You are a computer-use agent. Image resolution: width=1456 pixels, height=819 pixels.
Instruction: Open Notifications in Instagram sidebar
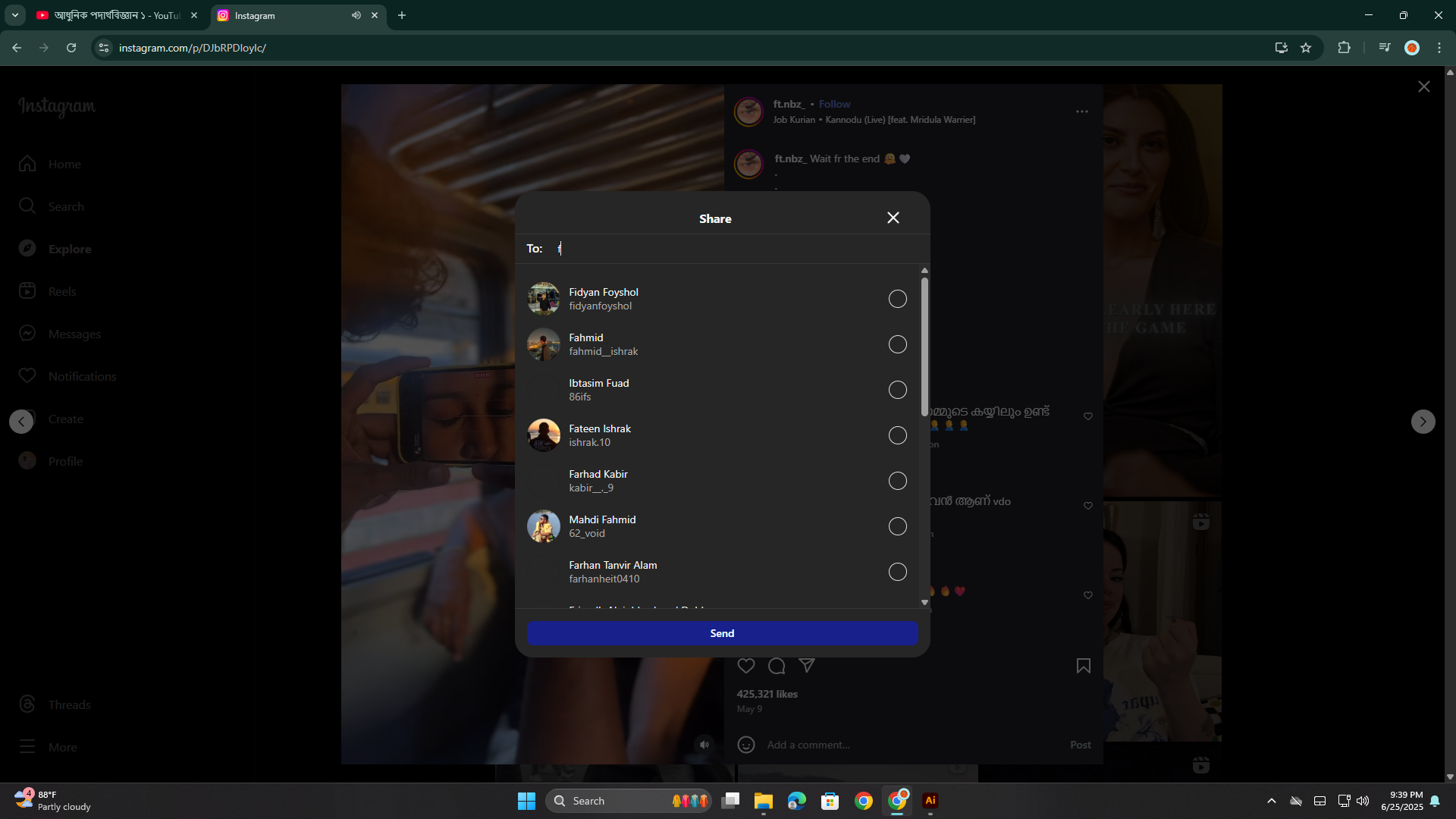[x=67, y=376]
